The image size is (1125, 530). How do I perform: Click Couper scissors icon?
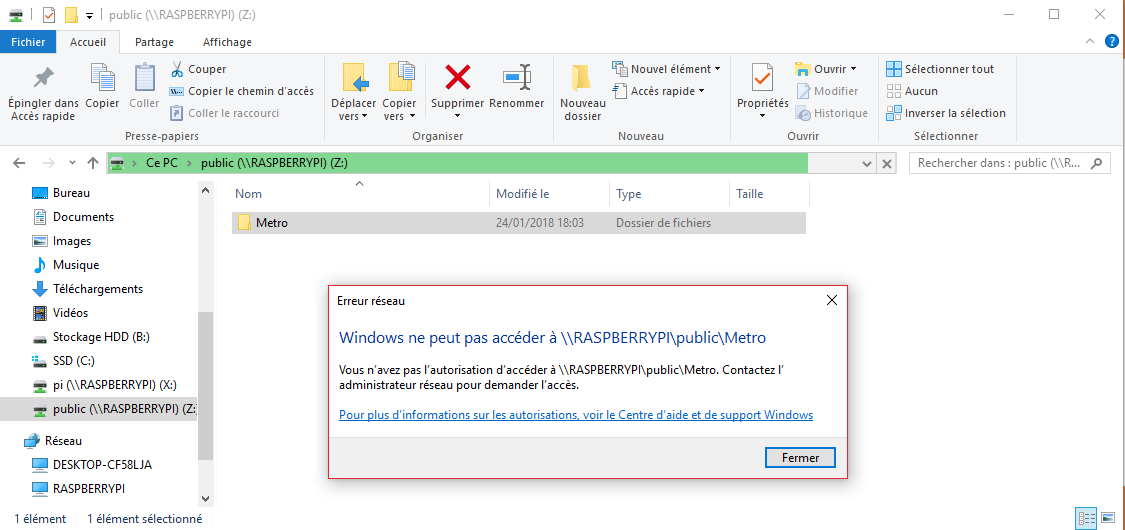176,69
